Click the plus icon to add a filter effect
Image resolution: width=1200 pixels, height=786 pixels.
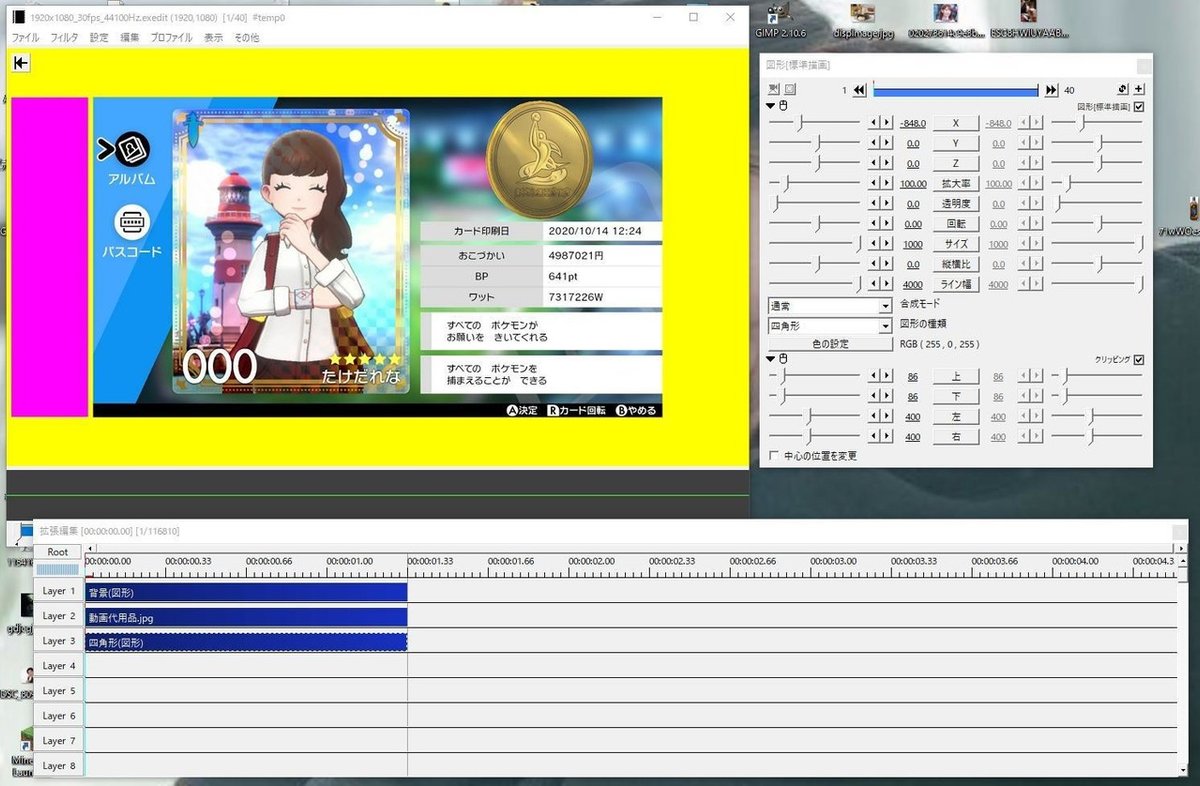point(1139,89)
